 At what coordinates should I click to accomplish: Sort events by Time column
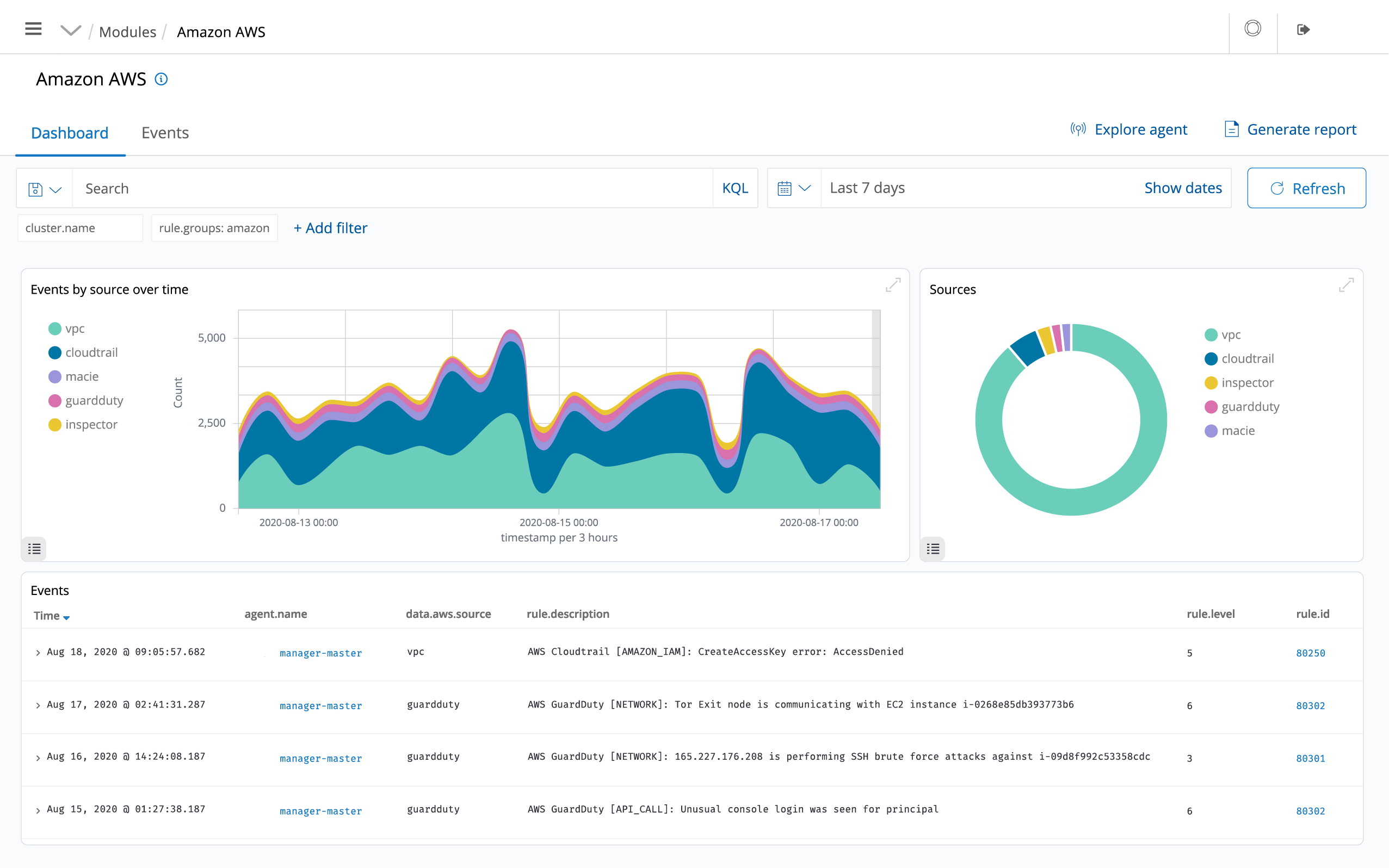point(52,616)
